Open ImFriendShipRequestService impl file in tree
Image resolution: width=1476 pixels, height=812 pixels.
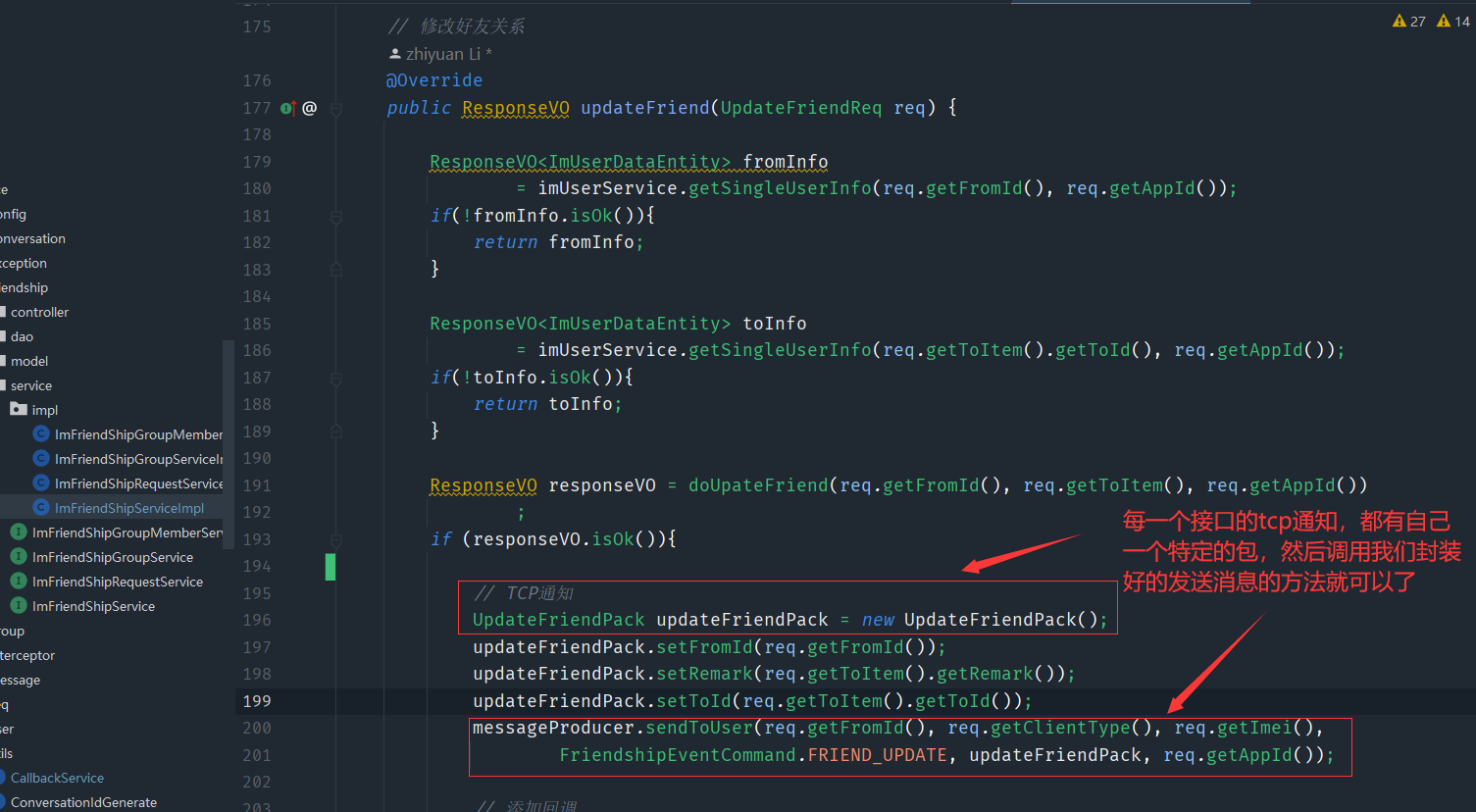point(138,483)
